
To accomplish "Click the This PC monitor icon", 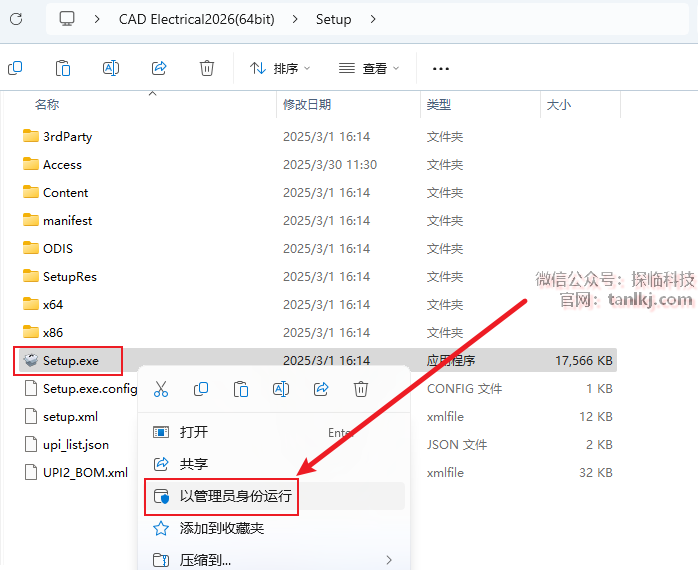I will 67,19.
